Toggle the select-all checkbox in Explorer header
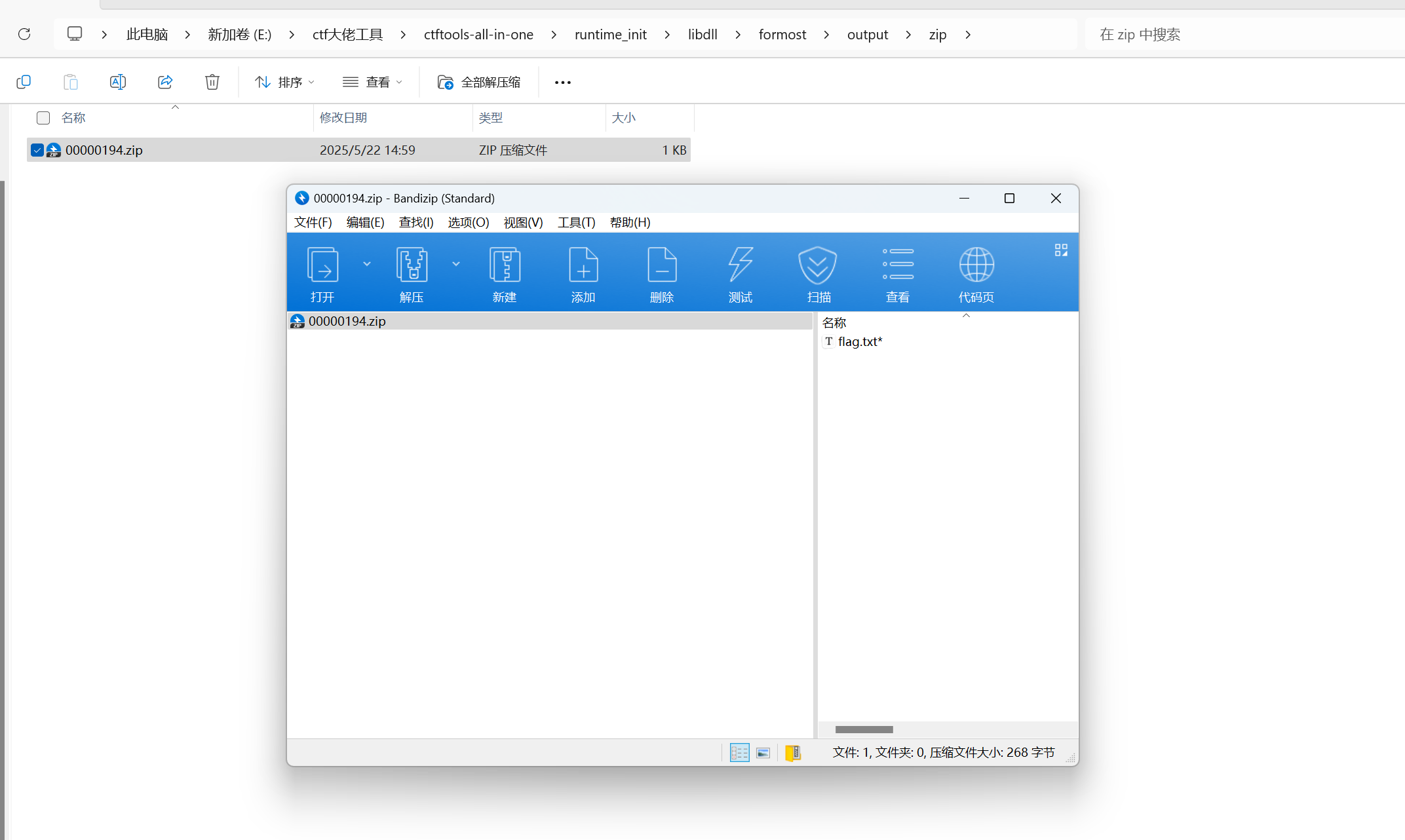This screenshot has width=1405, height=840. [x=43, y=118]
